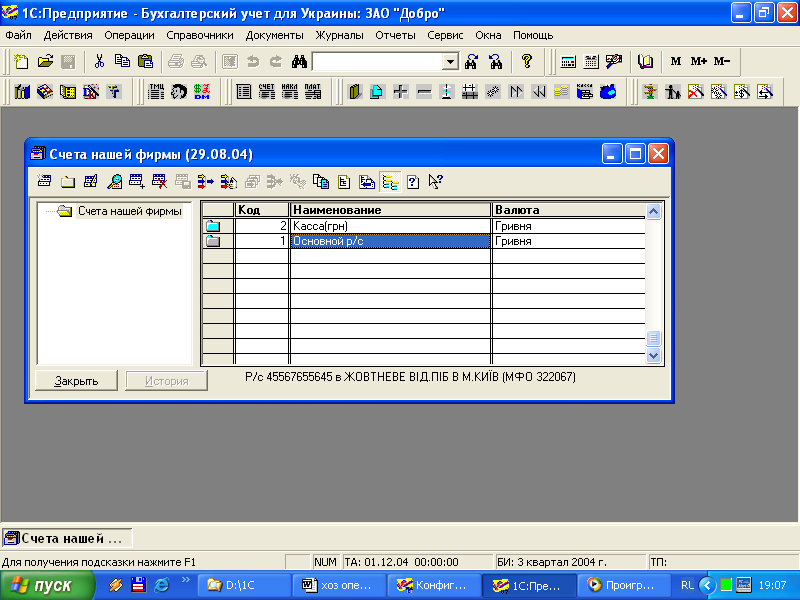Open the currency rates $ DM icon
Image resolution: width=800 pixels, height=600 pixels.
coord(202,92)
